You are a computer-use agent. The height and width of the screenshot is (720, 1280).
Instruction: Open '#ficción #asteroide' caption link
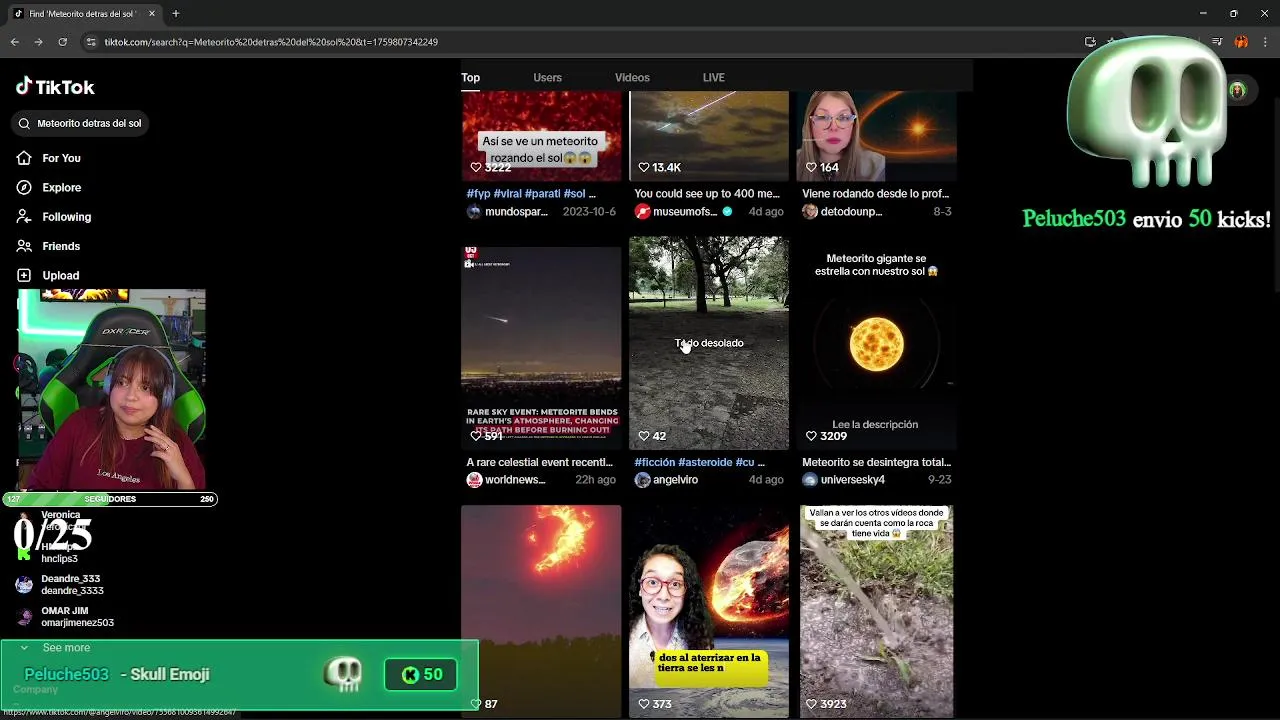pyautogui.click(x=699, y=463)
